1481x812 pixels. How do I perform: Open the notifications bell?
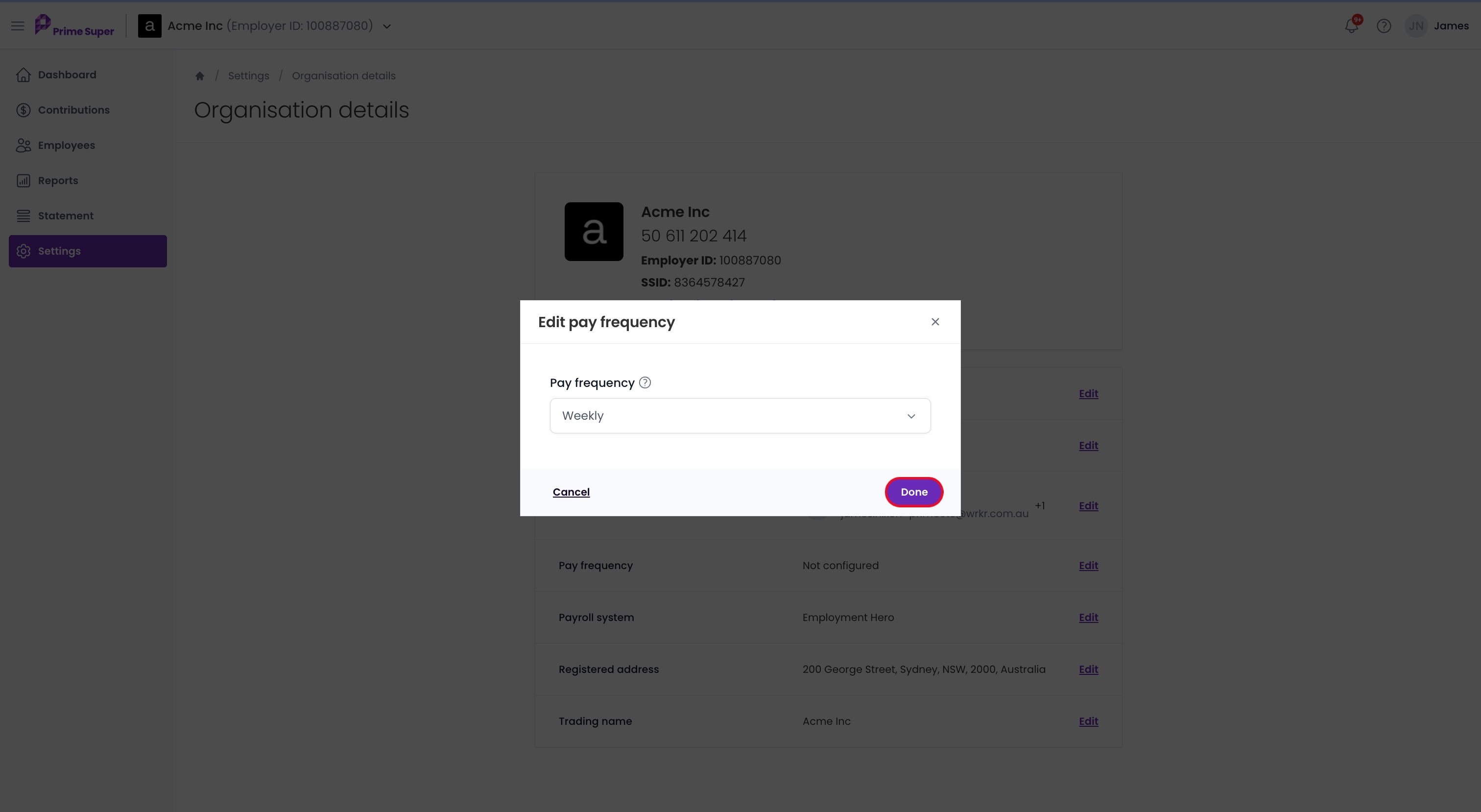pos(1352,26)
